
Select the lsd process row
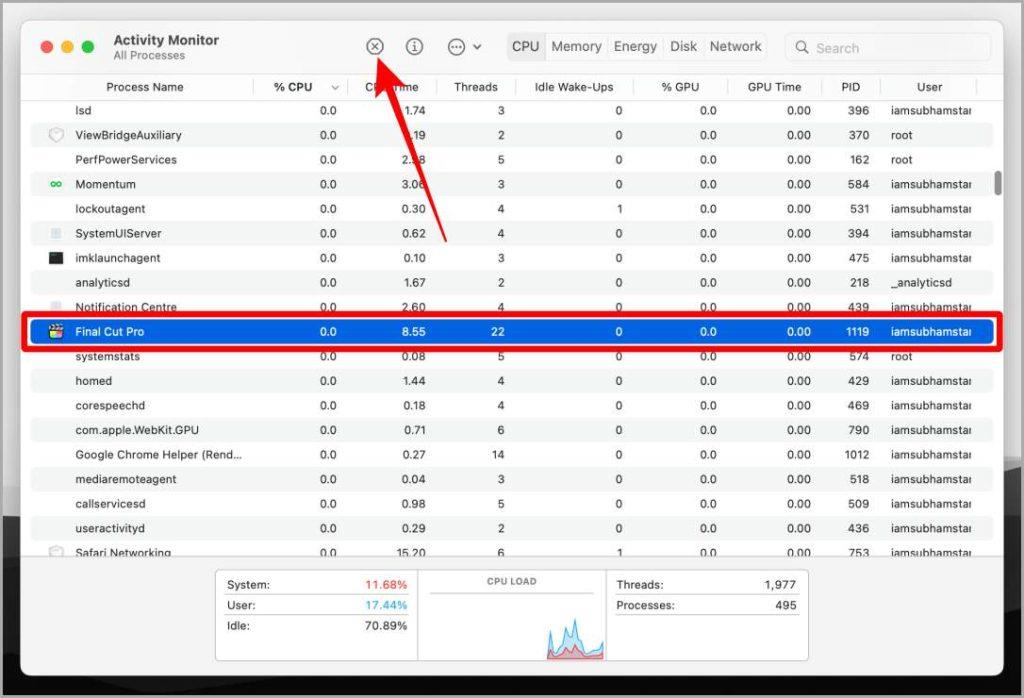click(x=511, y=110)
